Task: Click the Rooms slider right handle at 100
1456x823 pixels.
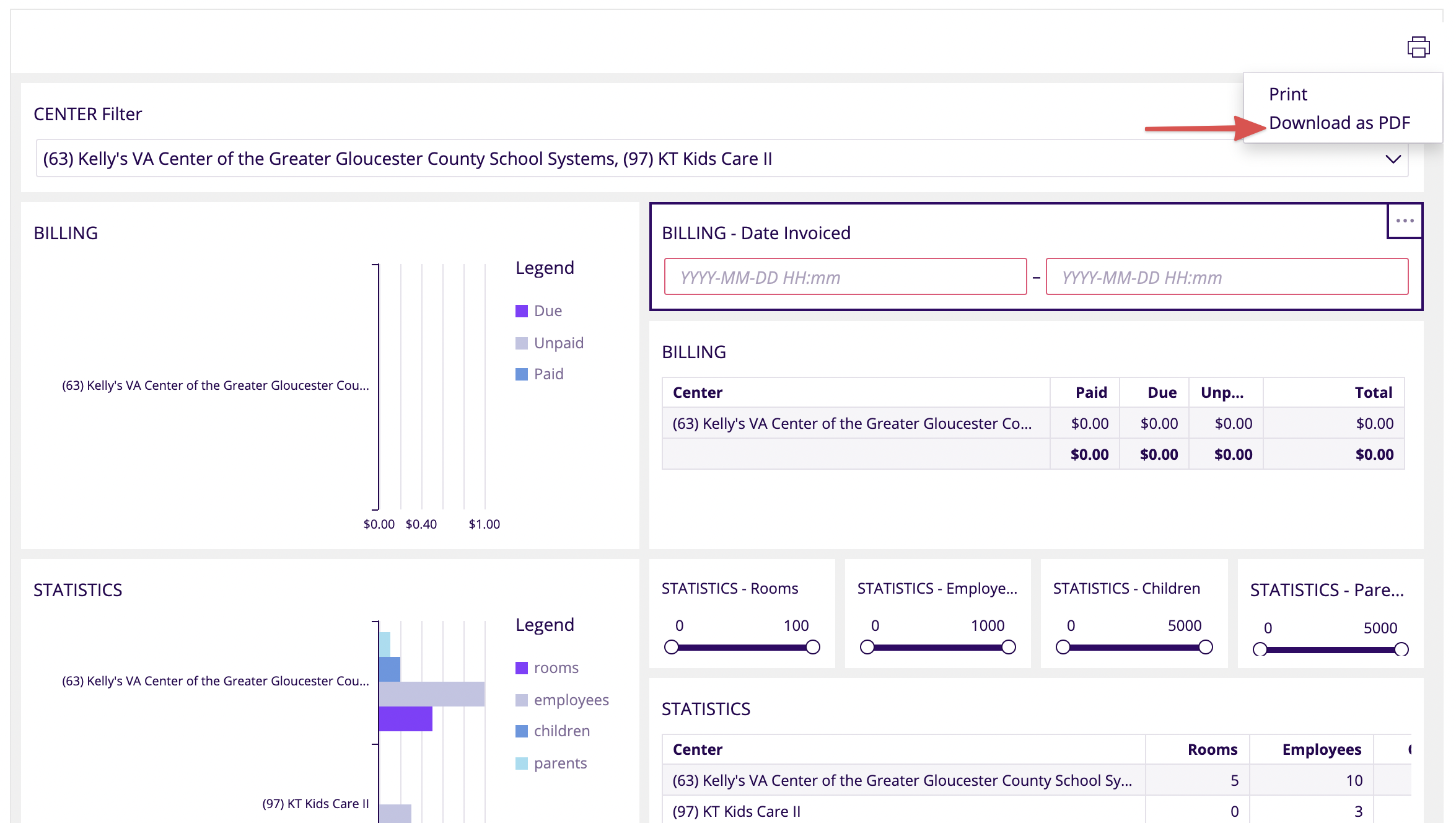Action: tap(813, 648)
